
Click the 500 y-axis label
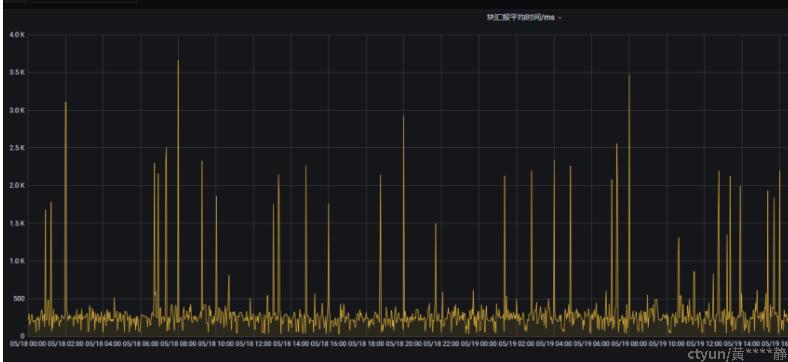(19, 299)
